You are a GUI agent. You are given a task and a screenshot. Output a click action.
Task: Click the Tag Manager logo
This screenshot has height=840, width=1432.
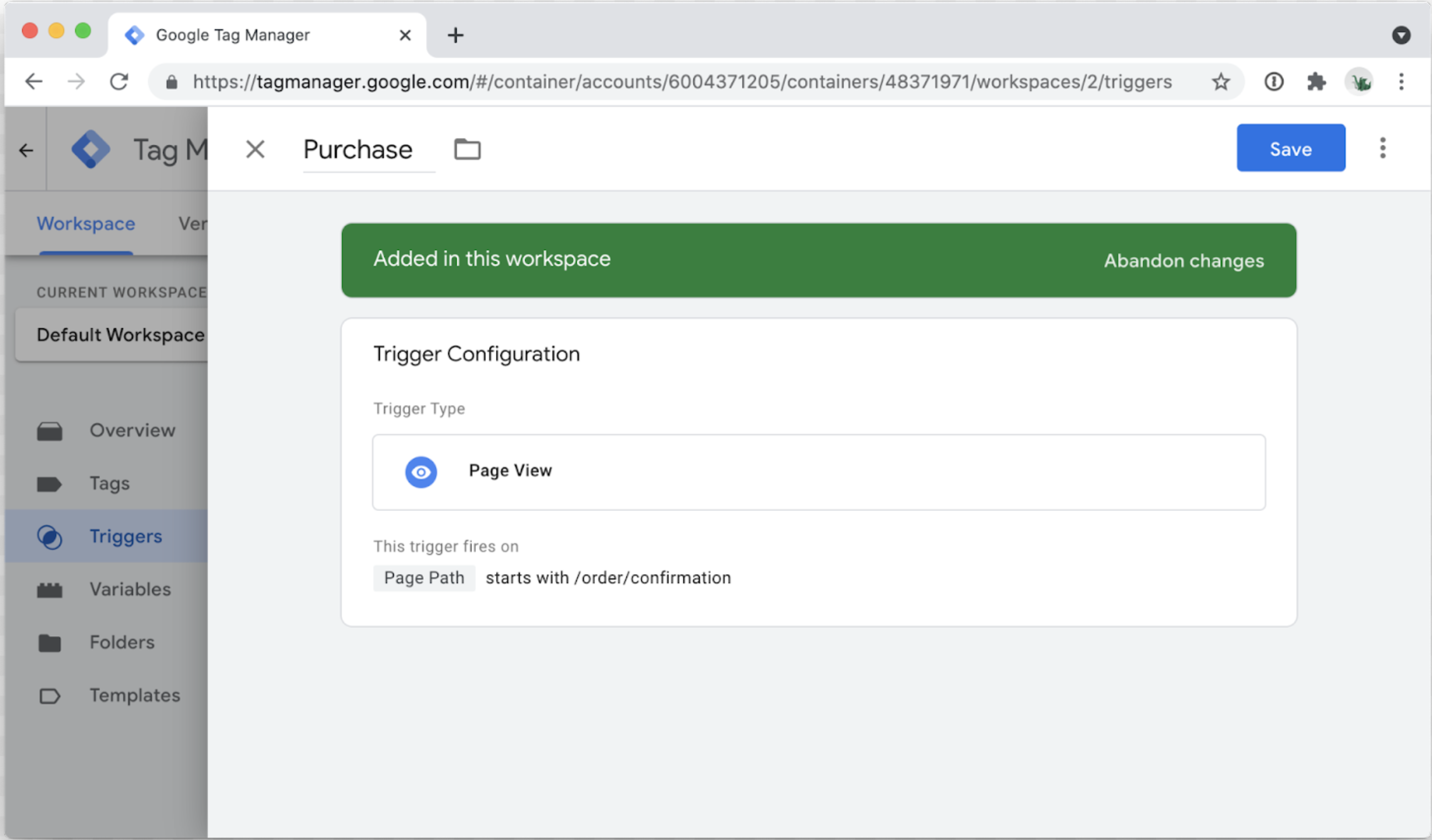pyautogui.click(x=91, y=149)
